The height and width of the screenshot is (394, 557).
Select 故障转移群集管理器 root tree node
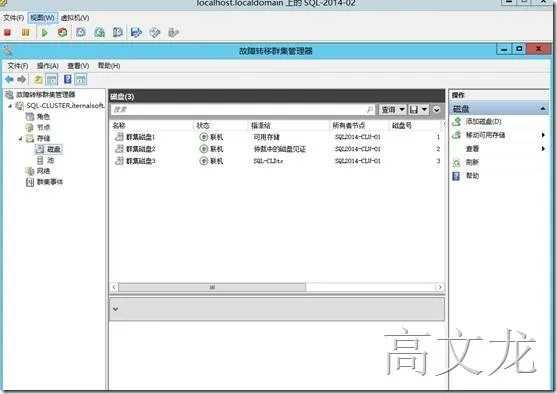point(45,95)
